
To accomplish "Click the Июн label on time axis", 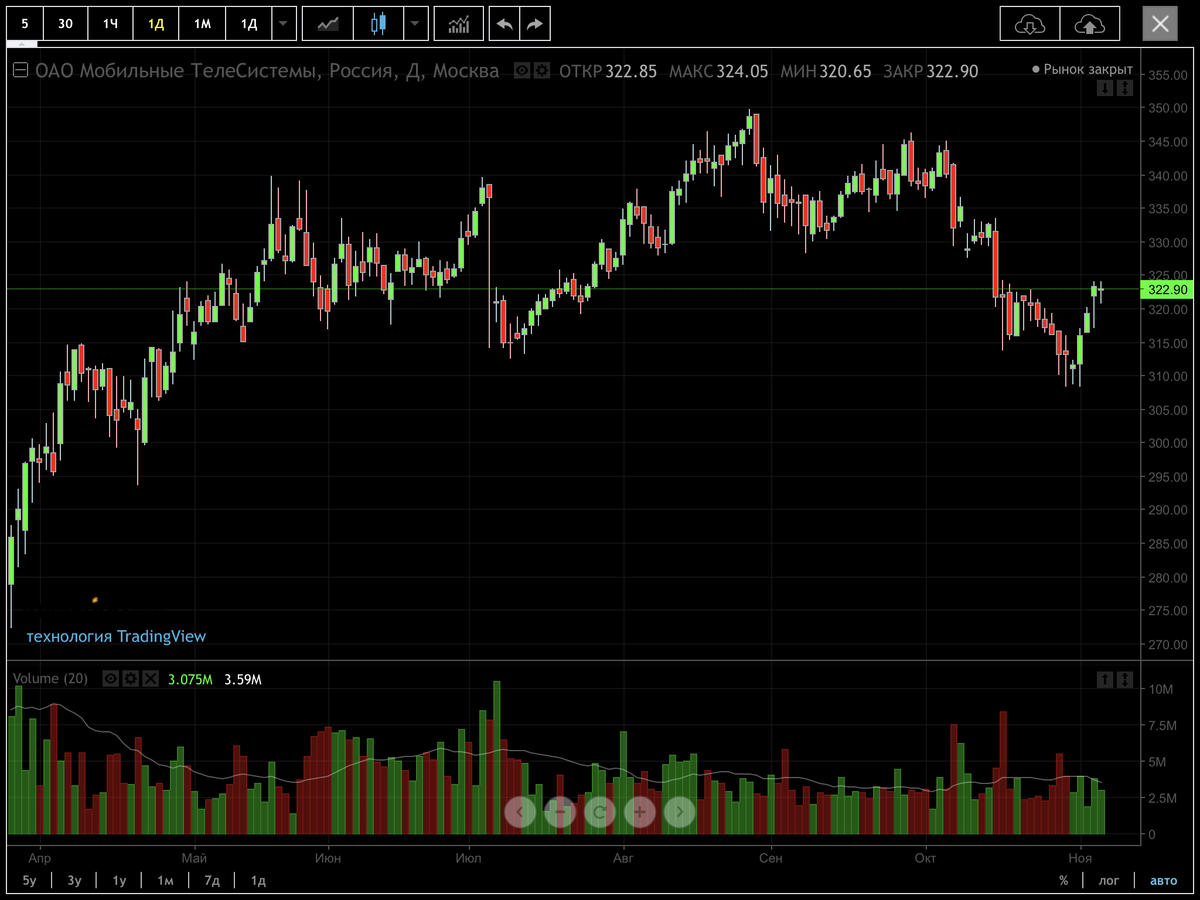I will click(x=327, y=857).
